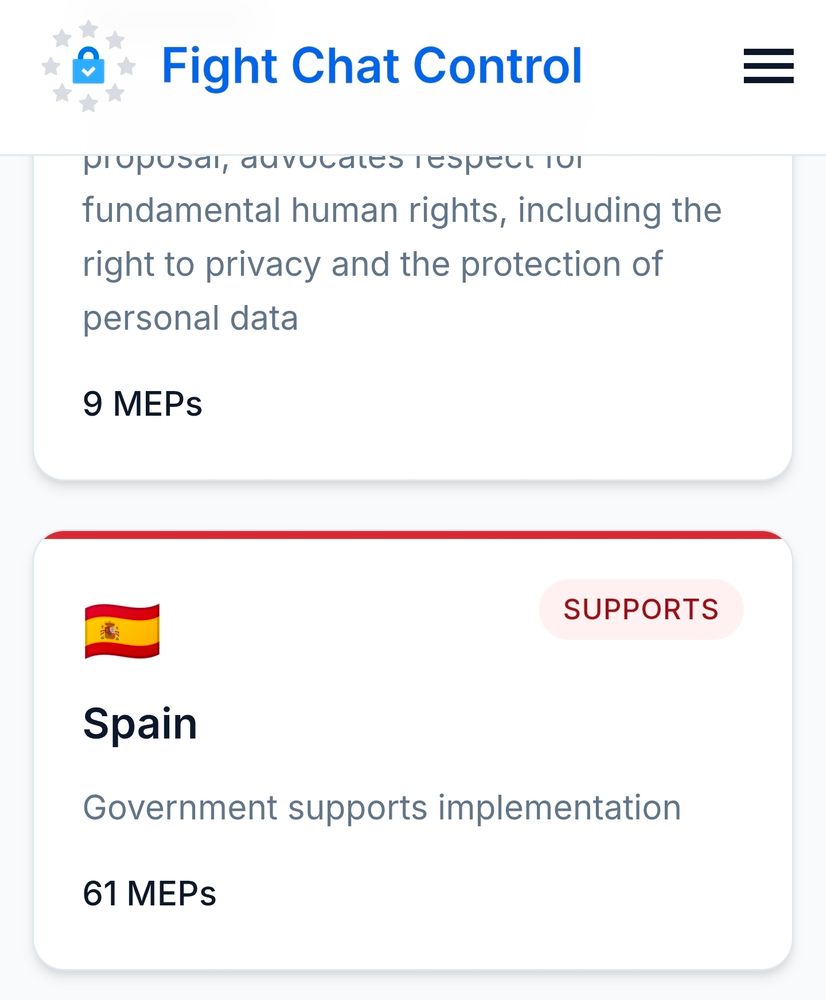Click the grey gap between the two cards
Image resolution: width=826 pixels, height=1000 pixels.
point(413,505)
